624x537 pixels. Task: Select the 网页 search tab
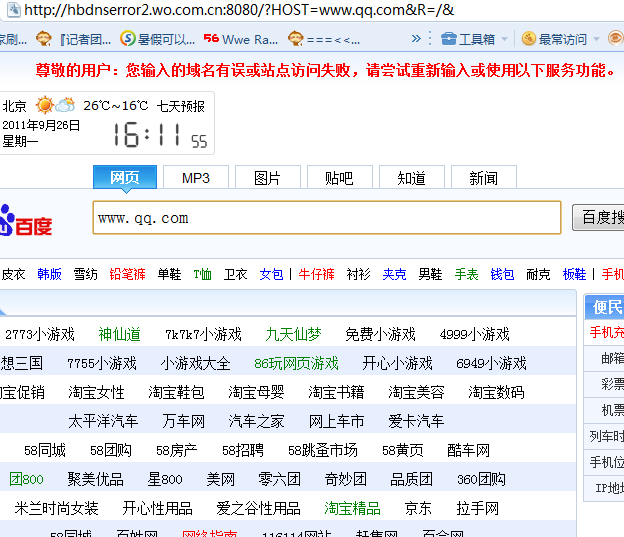(125, 177)
